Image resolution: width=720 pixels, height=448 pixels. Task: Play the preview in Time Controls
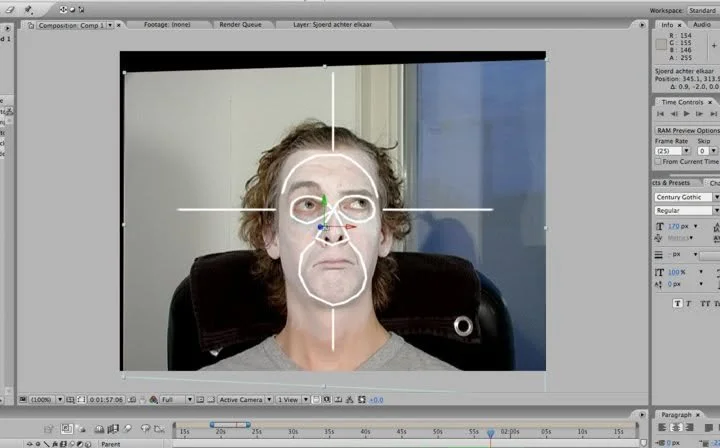click(686, 113)
